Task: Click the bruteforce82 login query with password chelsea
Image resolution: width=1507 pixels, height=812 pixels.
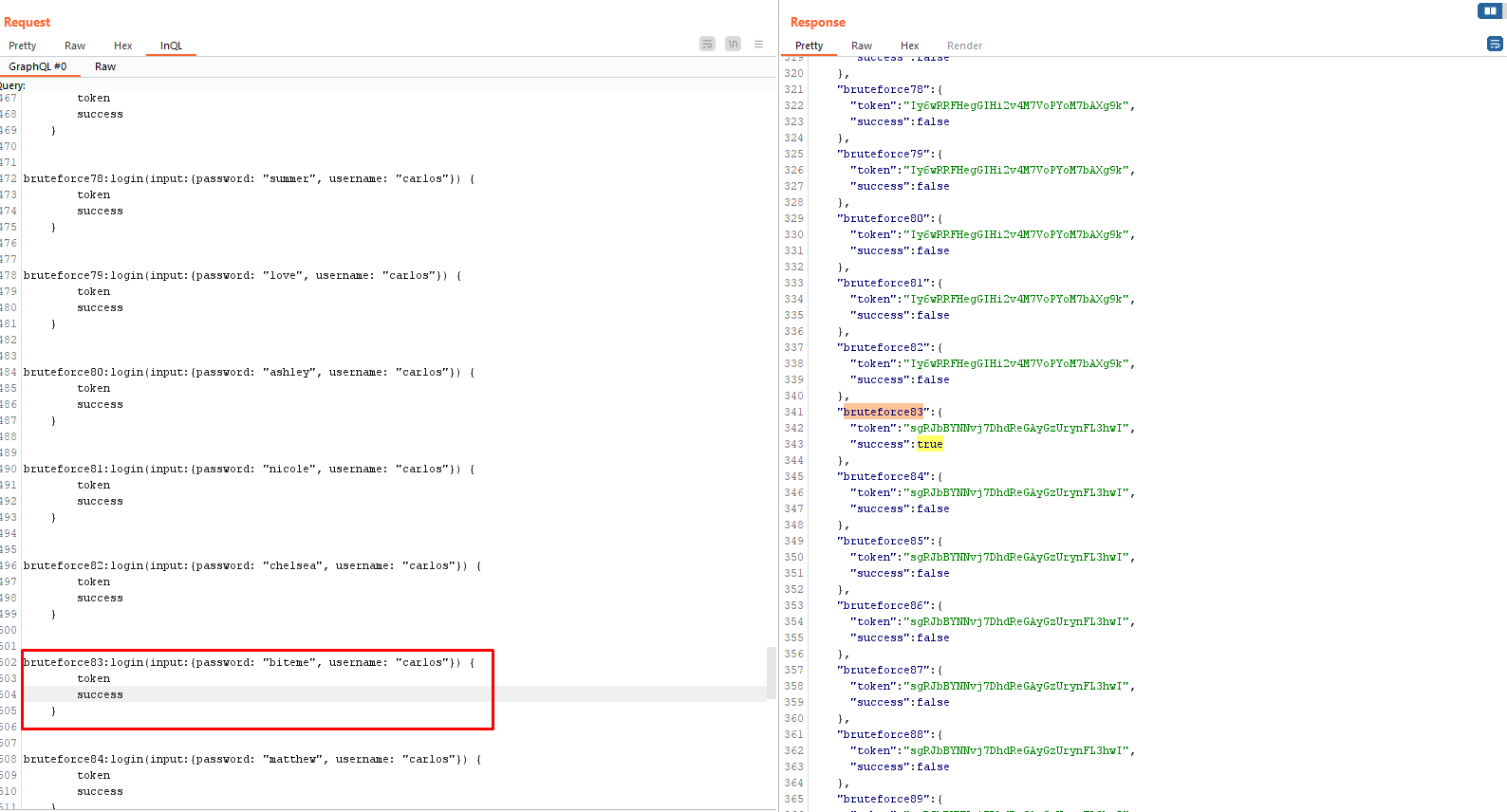Action: tap(252, 565)
